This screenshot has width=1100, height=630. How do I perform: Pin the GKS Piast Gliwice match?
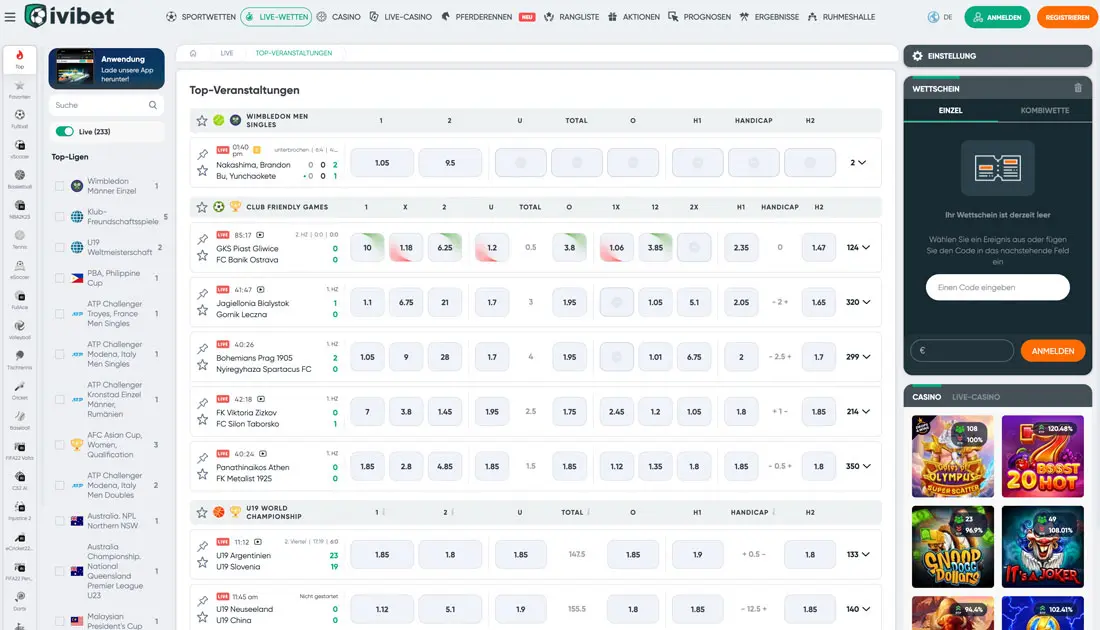pos(203,239)
